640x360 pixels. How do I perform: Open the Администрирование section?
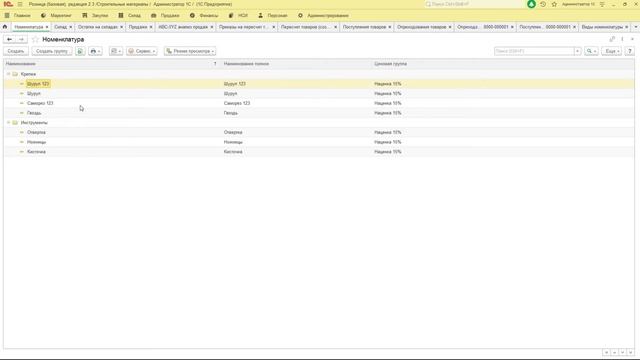323,16
